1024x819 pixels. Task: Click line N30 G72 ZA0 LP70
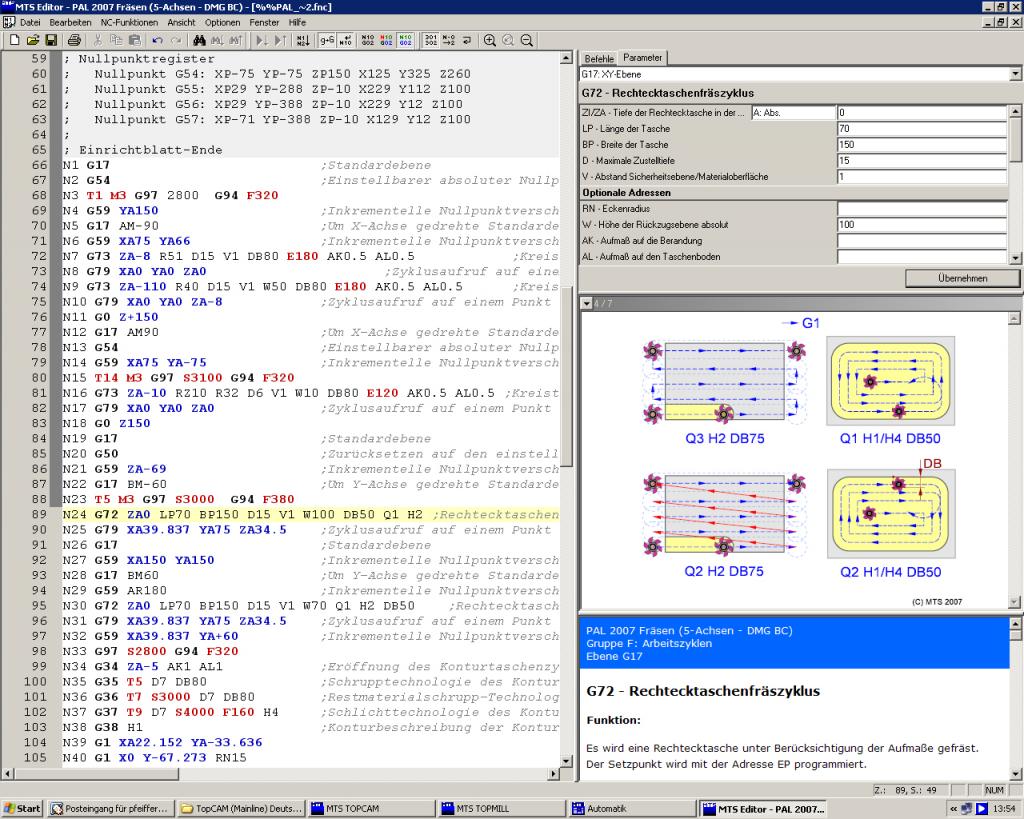(311, 605)
